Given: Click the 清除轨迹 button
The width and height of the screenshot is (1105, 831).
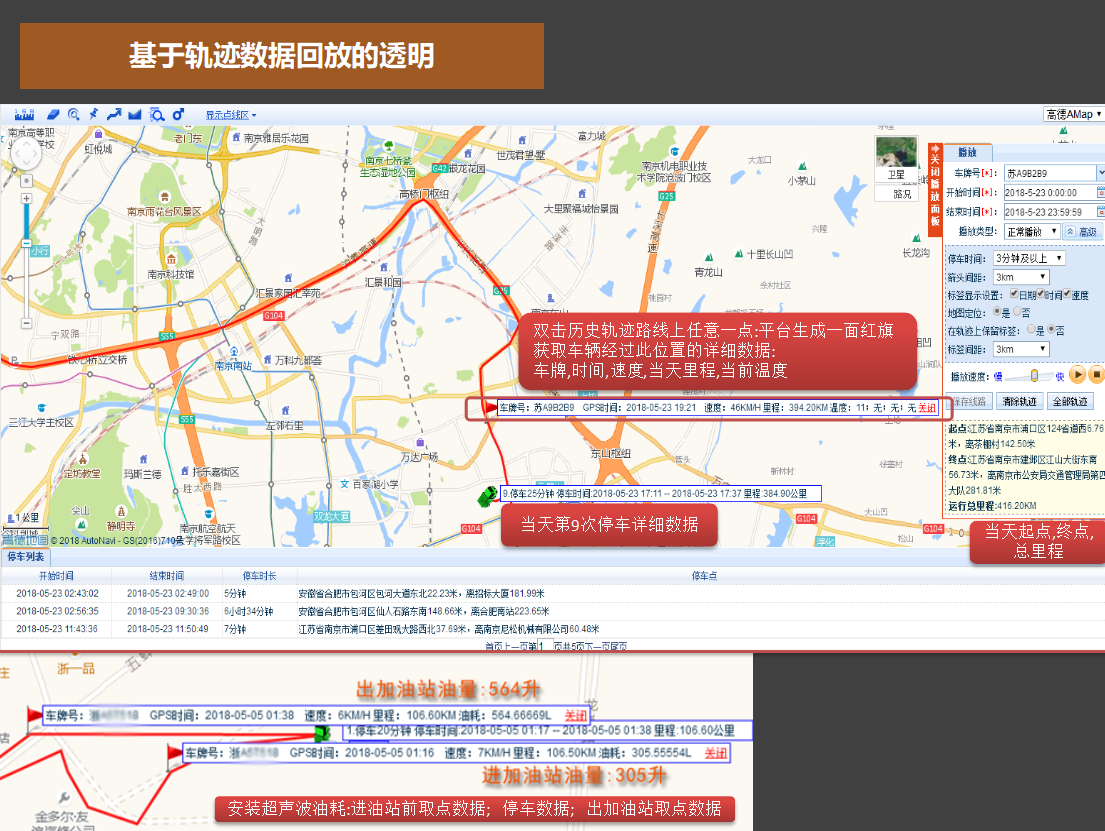Looking at the screenshot, I should (1020, 401).
